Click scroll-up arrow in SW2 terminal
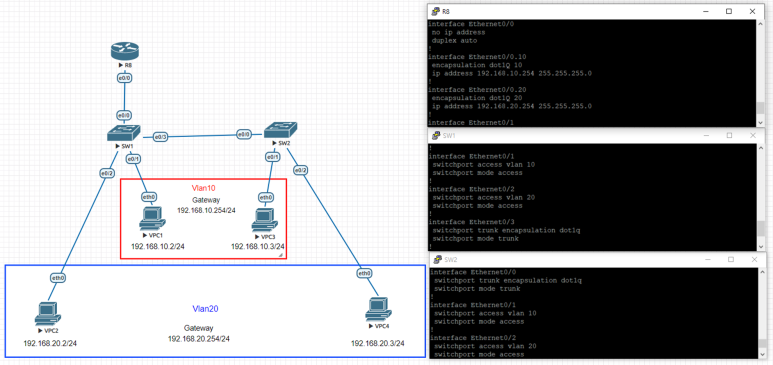 (x=763, y=272)
